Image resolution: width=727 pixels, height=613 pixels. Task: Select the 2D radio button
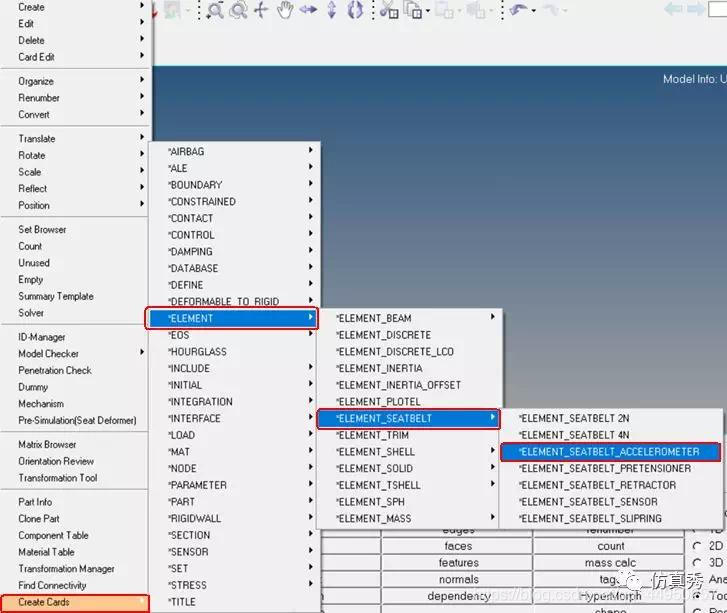coord(697,546)
